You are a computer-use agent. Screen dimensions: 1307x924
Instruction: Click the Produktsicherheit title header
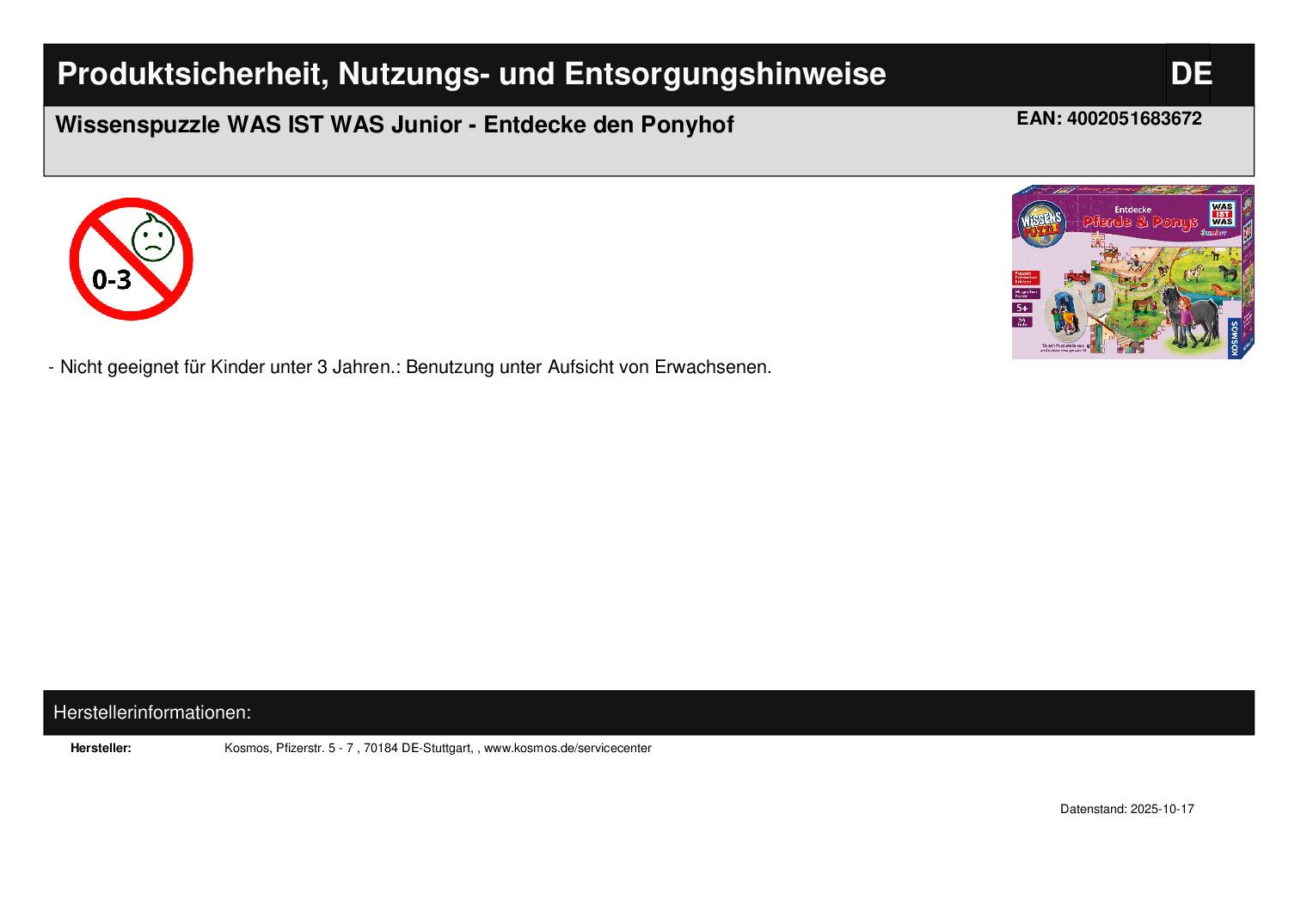click(x=471, y=75)
